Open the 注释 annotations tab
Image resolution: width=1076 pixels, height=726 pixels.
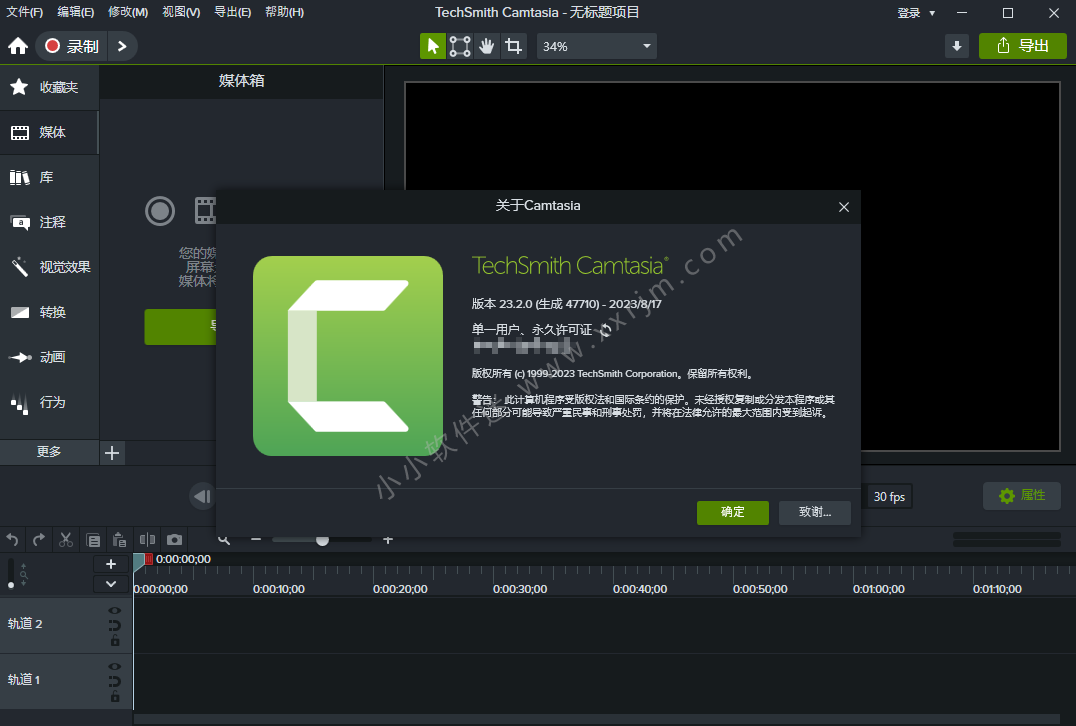(49, 222)
